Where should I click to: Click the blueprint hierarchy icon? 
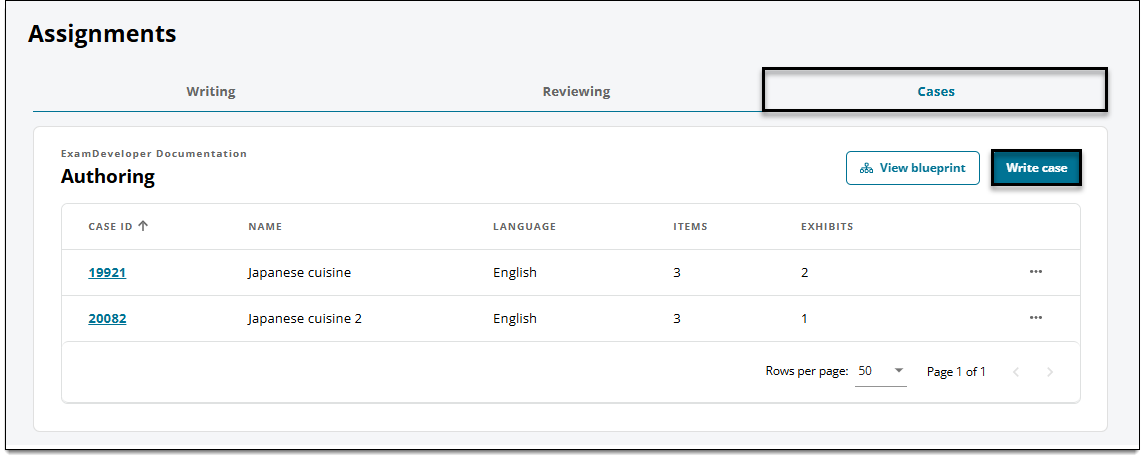coord(866,168)
